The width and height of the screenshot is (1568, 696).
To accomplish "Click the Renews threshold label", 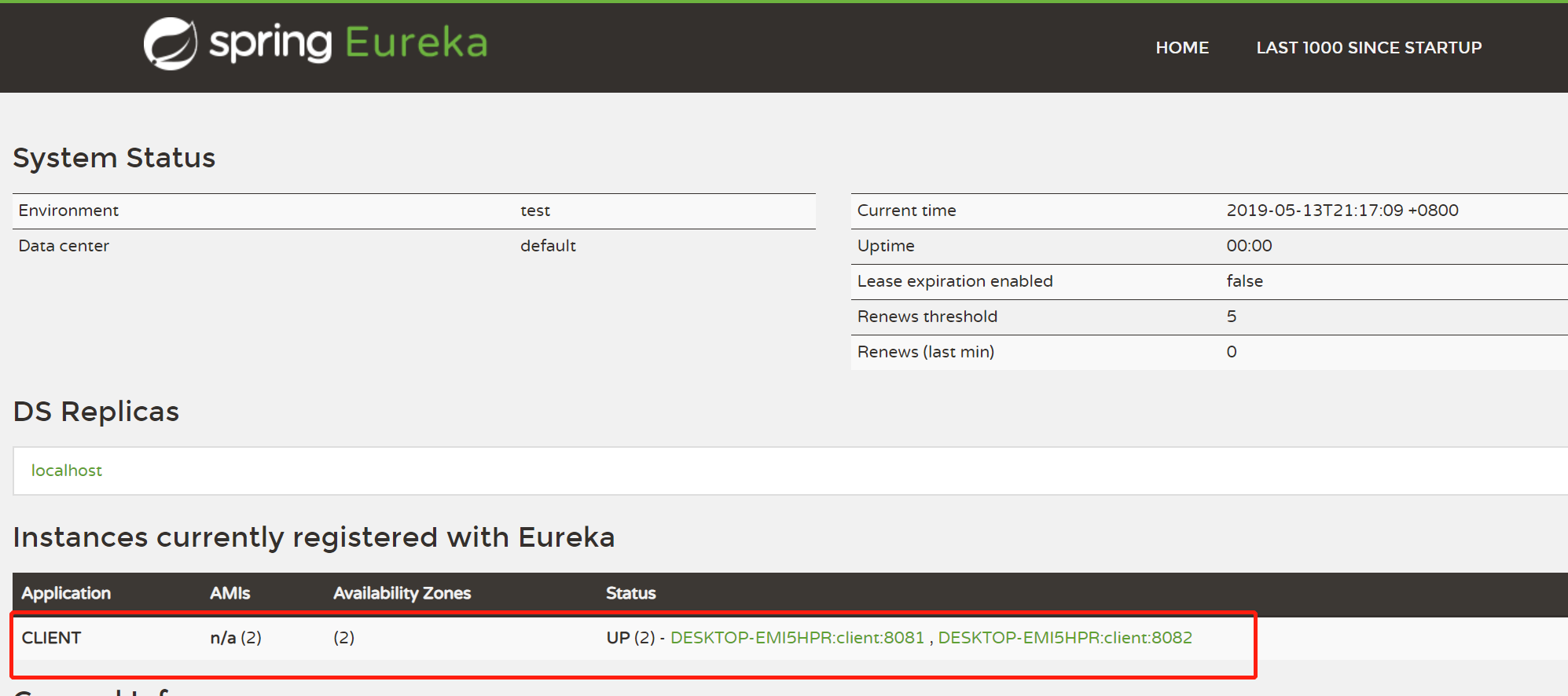I will pos(927,317).
